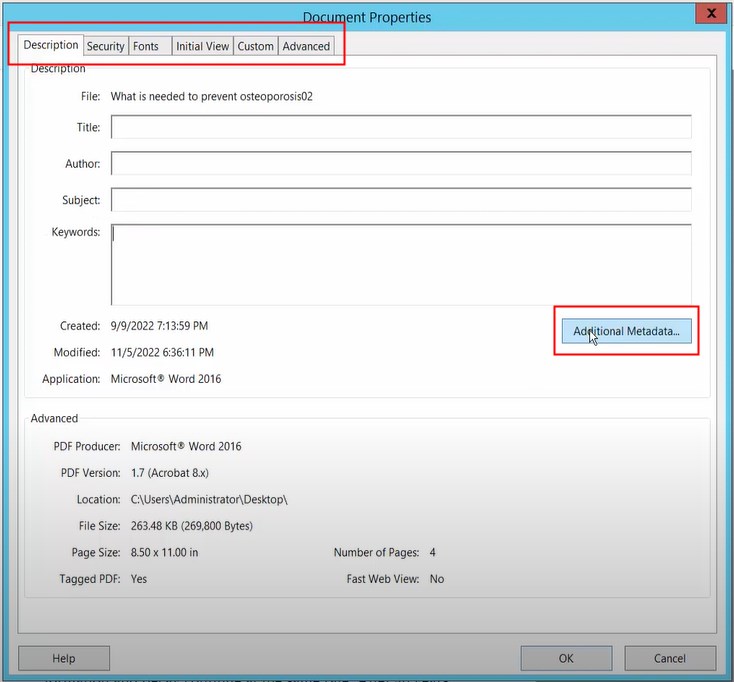Click the Document Properties title bar
Image resolution: width=734 pixels, height=682 pixels.
pos(367,17)
